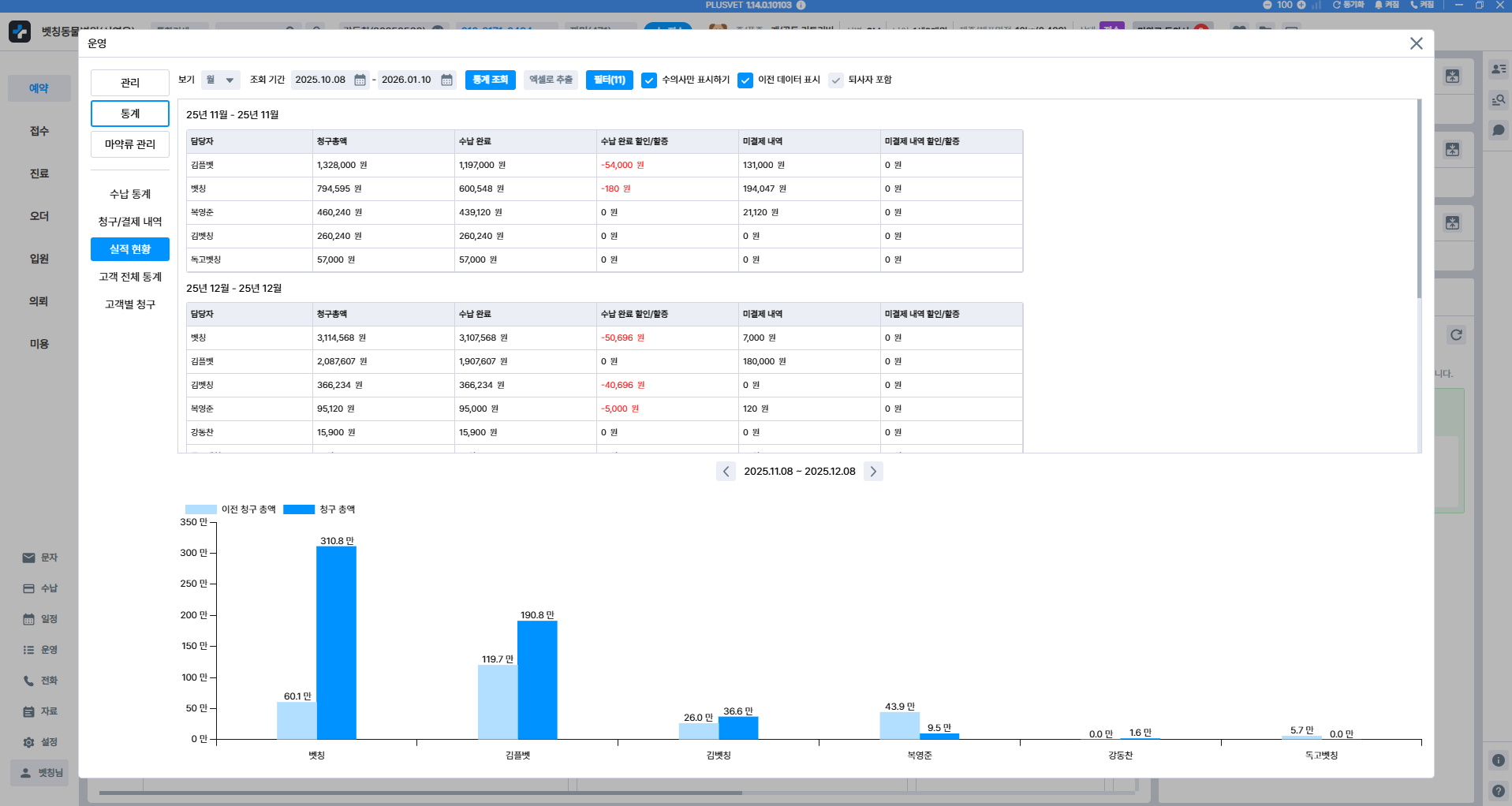Click the zoom out minus icon
The image size is (1512, 806).
(x=1267, y=5)
